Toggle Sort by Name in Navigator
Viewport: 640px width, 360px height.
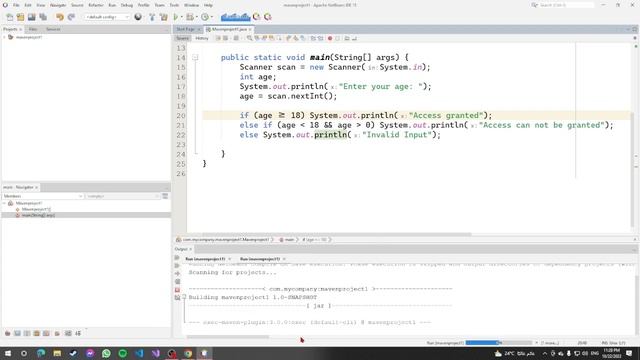tap(68, 333)
